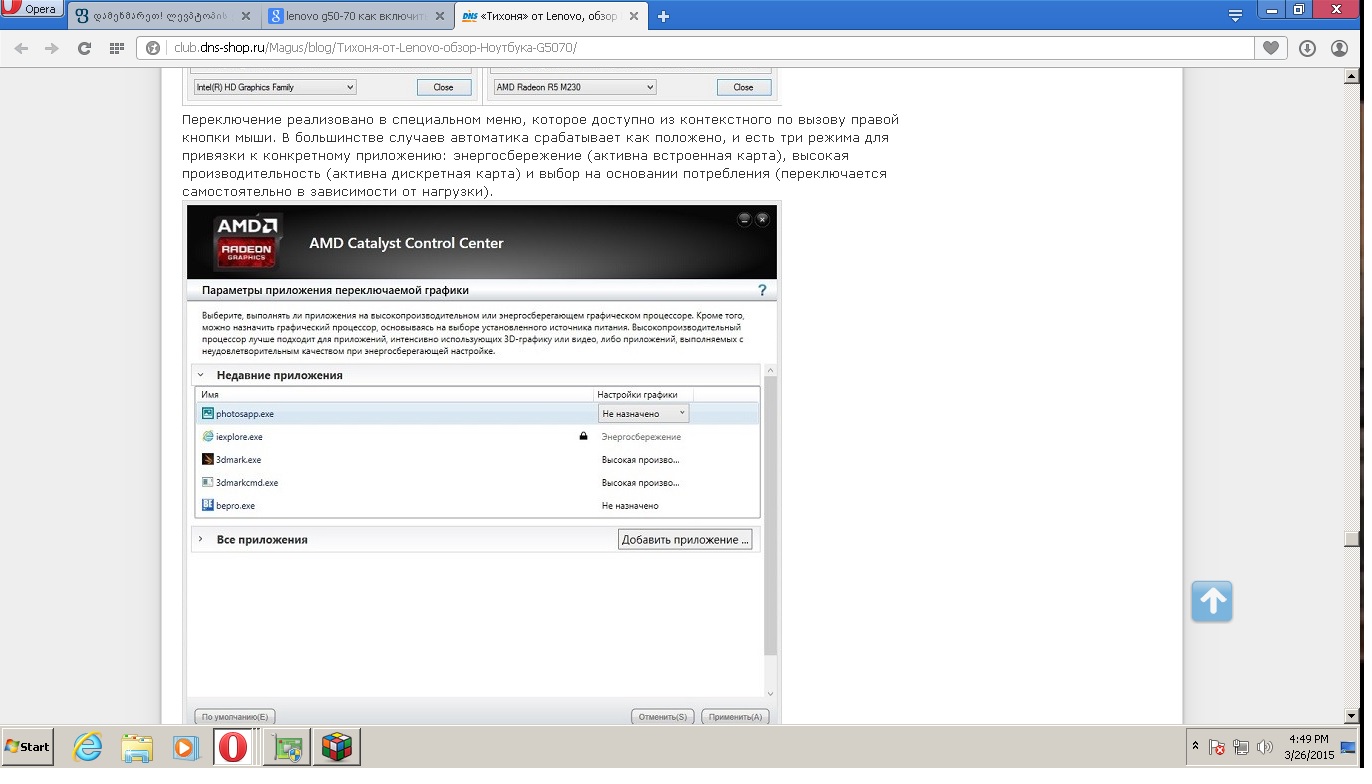This screenshot has height=784, width=1372.
Task: Select the 3dmark.exe entry
Action: click(x=238, y=460)
